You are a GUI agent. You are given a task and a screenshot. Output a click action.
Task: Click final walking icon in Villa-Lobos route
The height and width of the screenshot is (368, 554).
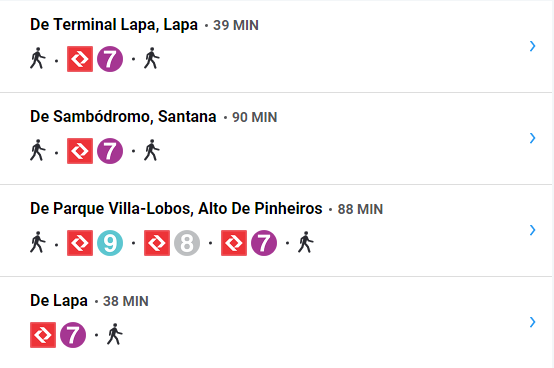coord(306,242)
